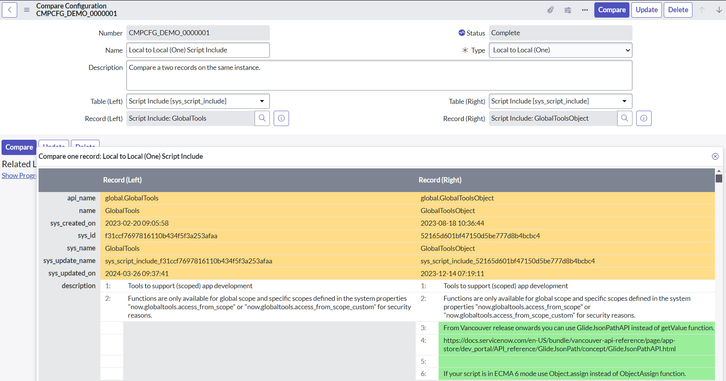This screenshot has width=726, height=381.
Task: Open more options ellipsis in header
Action: coord(585,10)
